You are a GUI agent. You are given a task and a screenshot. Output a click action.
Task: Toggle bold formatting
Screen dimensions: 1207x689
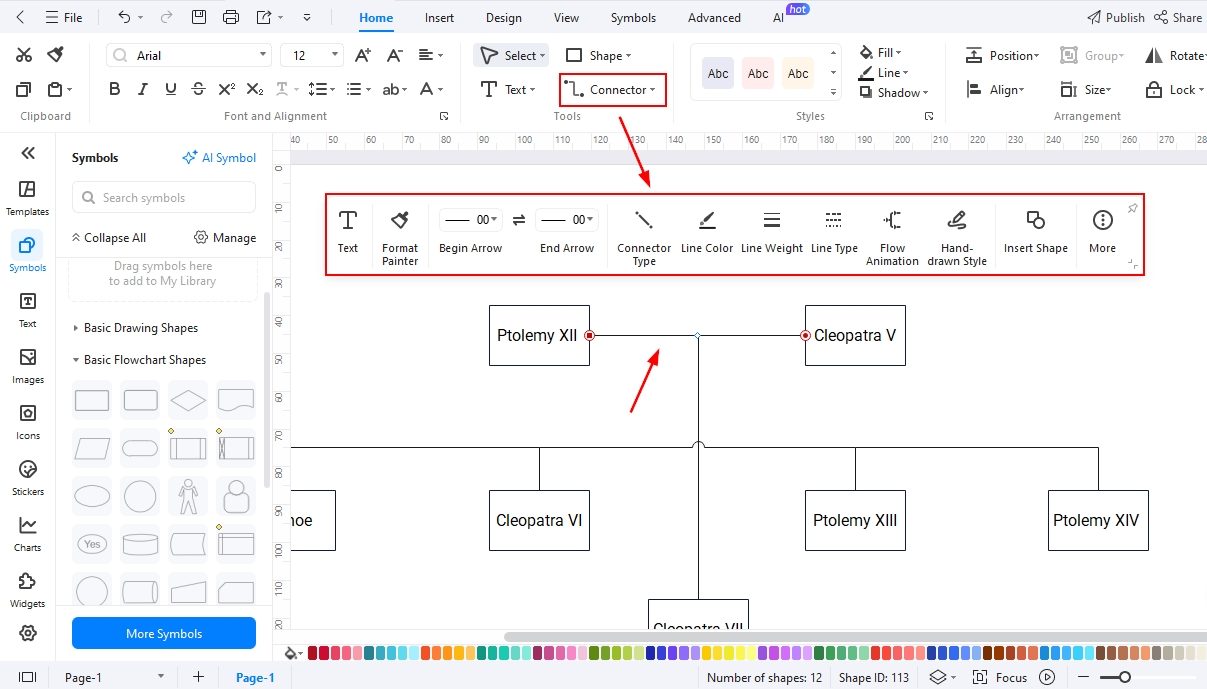[114, 88]
